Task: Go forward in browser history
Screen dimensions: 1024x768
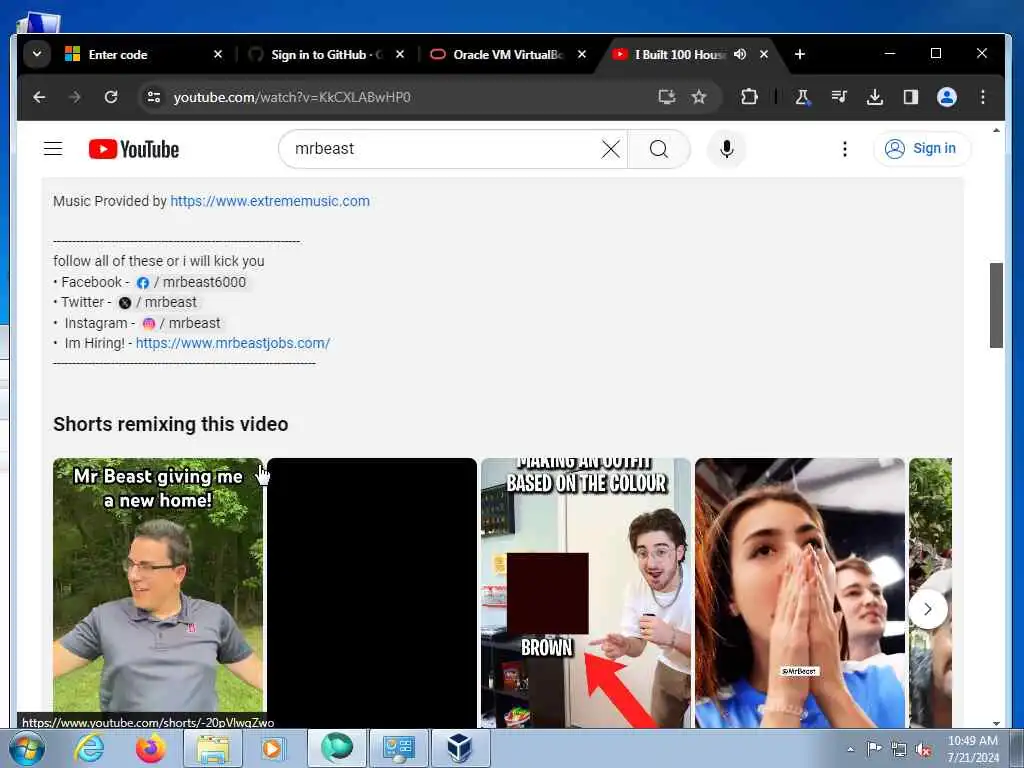Action: [75, 97]
